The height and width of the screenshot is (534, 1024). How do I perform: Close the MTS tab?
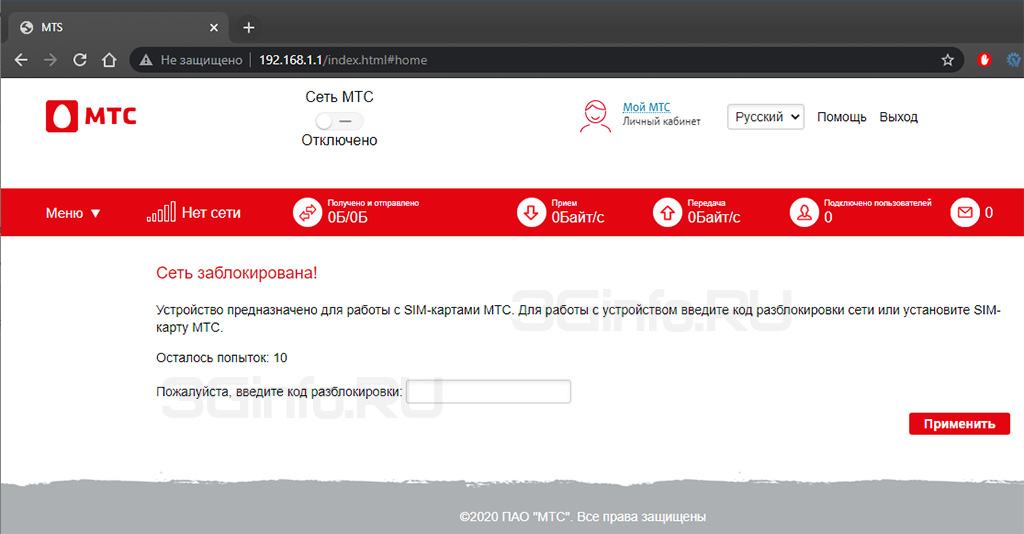[214, 27]
